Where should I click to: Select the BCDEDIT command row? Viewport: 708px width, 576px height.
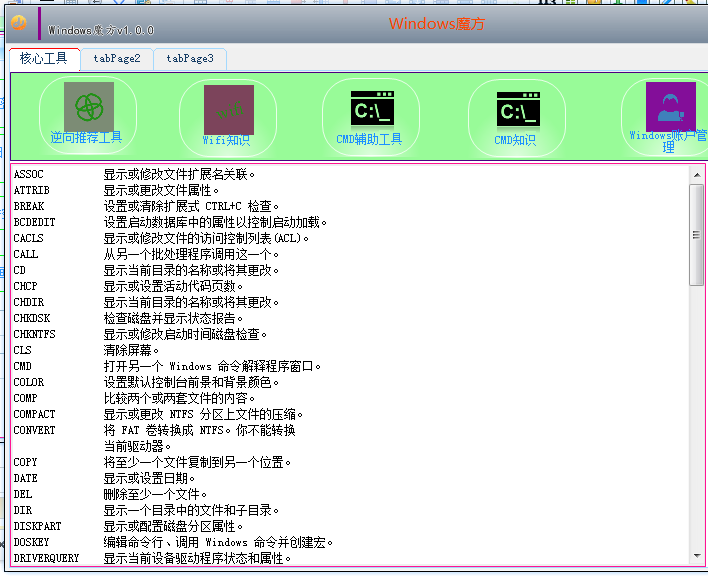tap(170, 222)
